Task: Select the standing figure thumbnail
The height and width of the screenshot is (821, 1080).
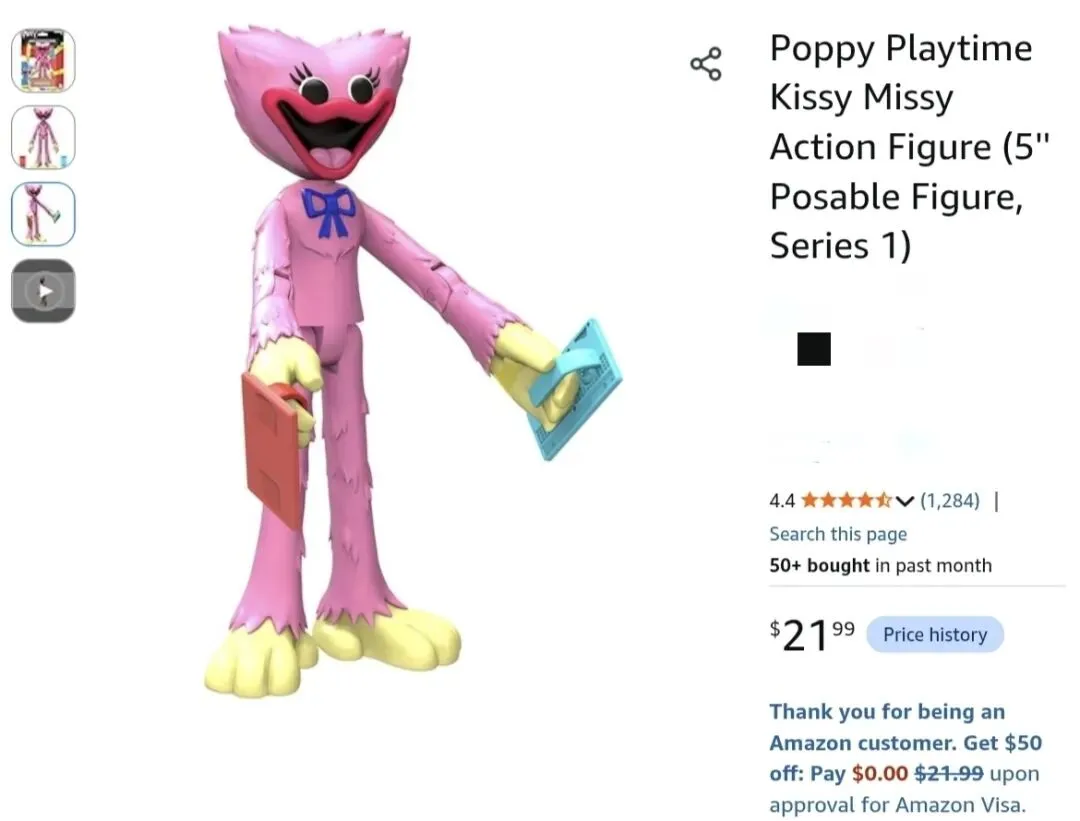Action: (43, 137)
